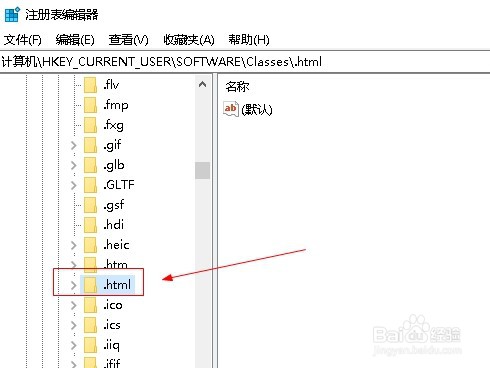Viewport: 490px width, 368px height.
Task: Select the .hdi key label
Action: (114, 225)
